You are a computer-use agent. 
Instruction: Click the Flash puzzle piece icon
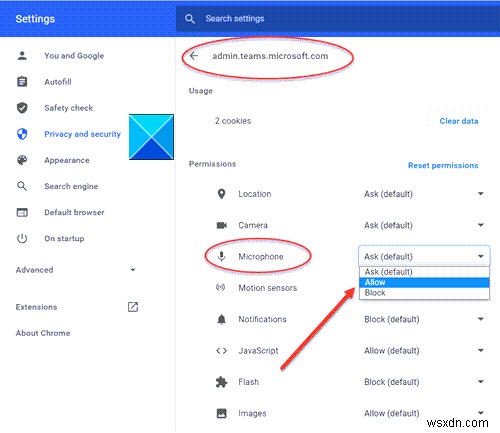(222, 382)
